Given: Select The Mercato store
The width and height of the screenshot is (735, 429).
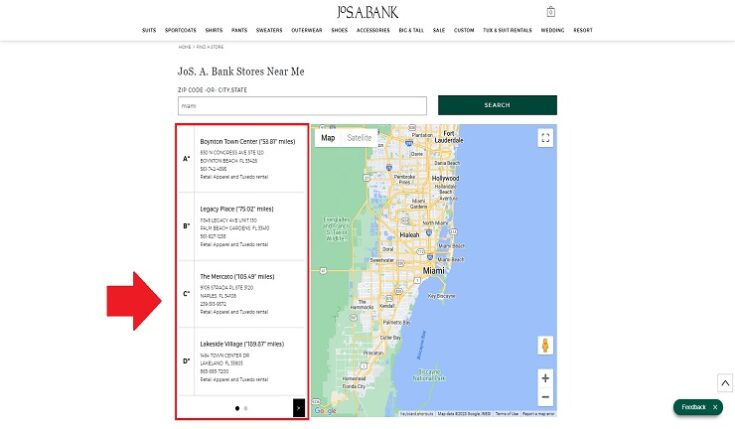Looking at the screenshot, I should [x=237, y=277].
